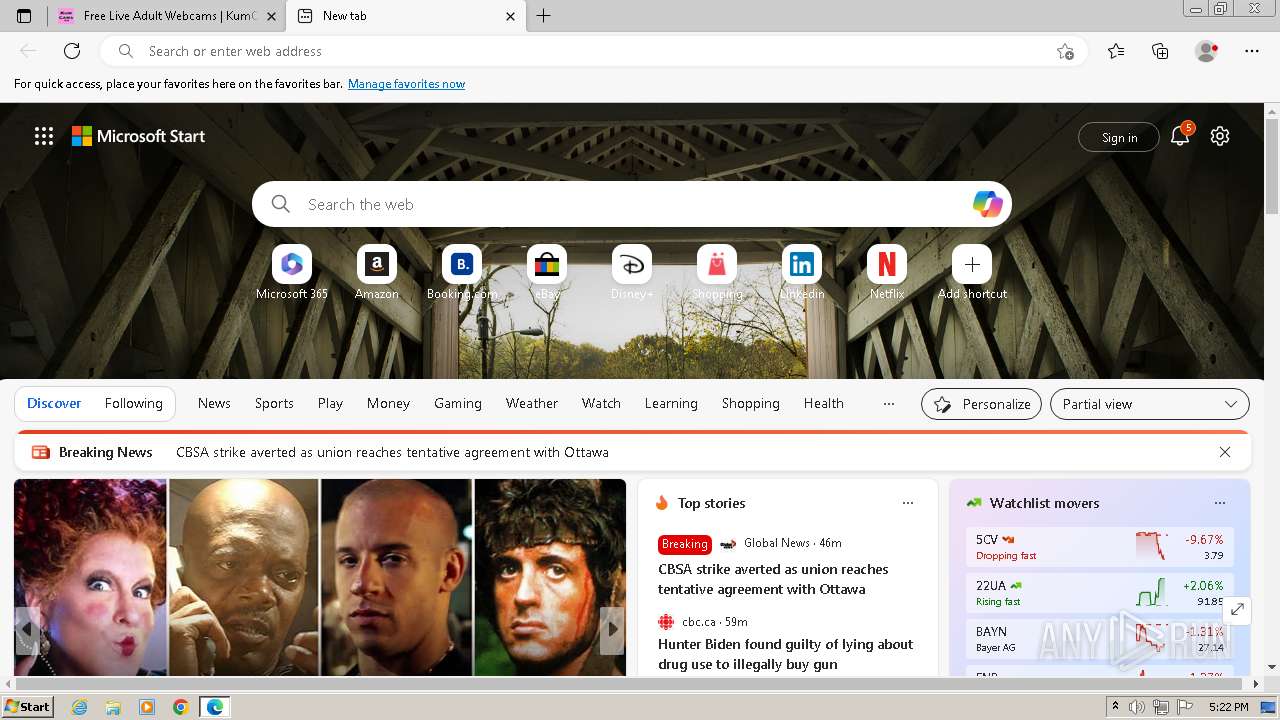Click the Sign in button
Image resolution: width=1280 pixels, height=720 pixels.
(1119, 138)
